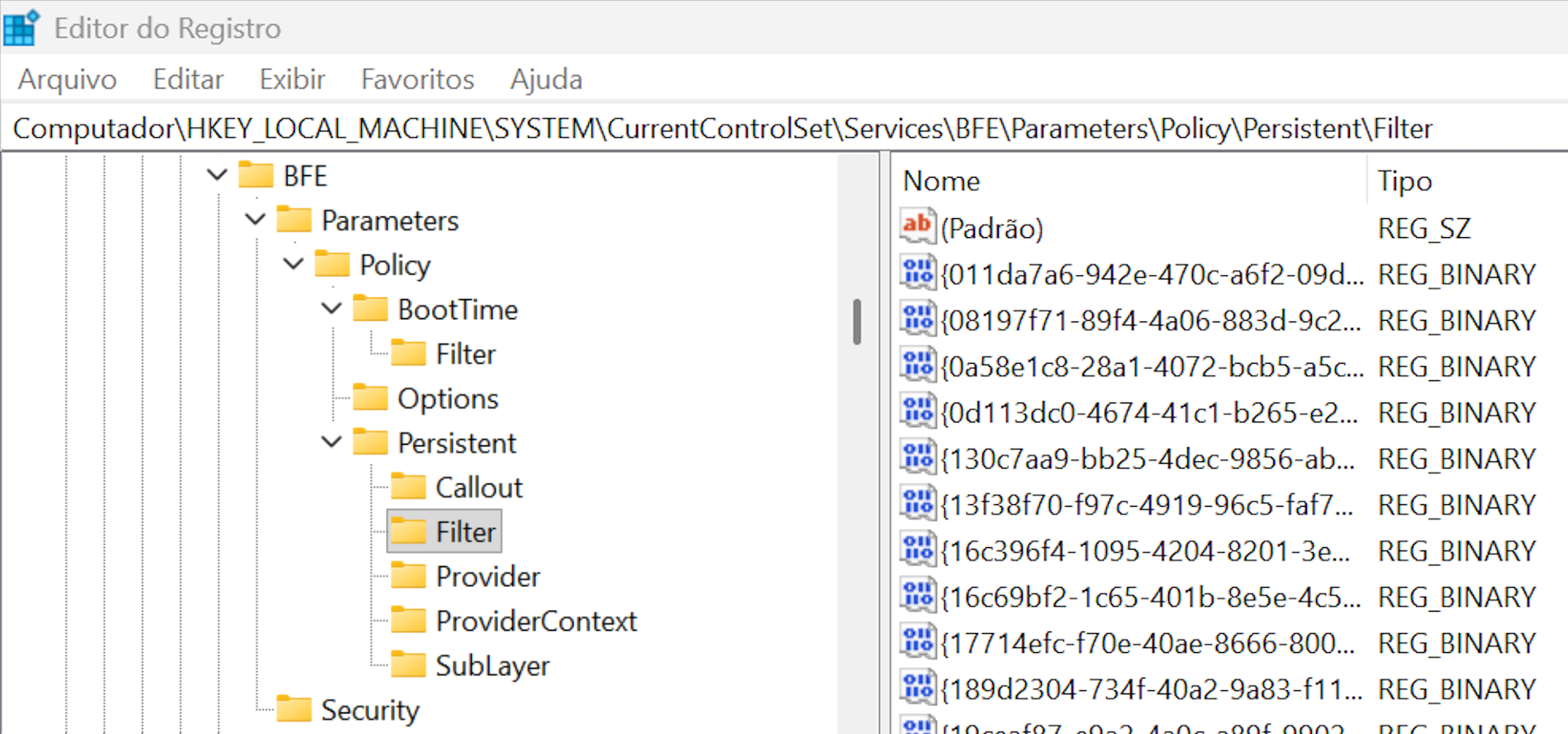Select the Provider folder icon
The width and height of the screenshot is (1568, 734).
coord(408,575)
